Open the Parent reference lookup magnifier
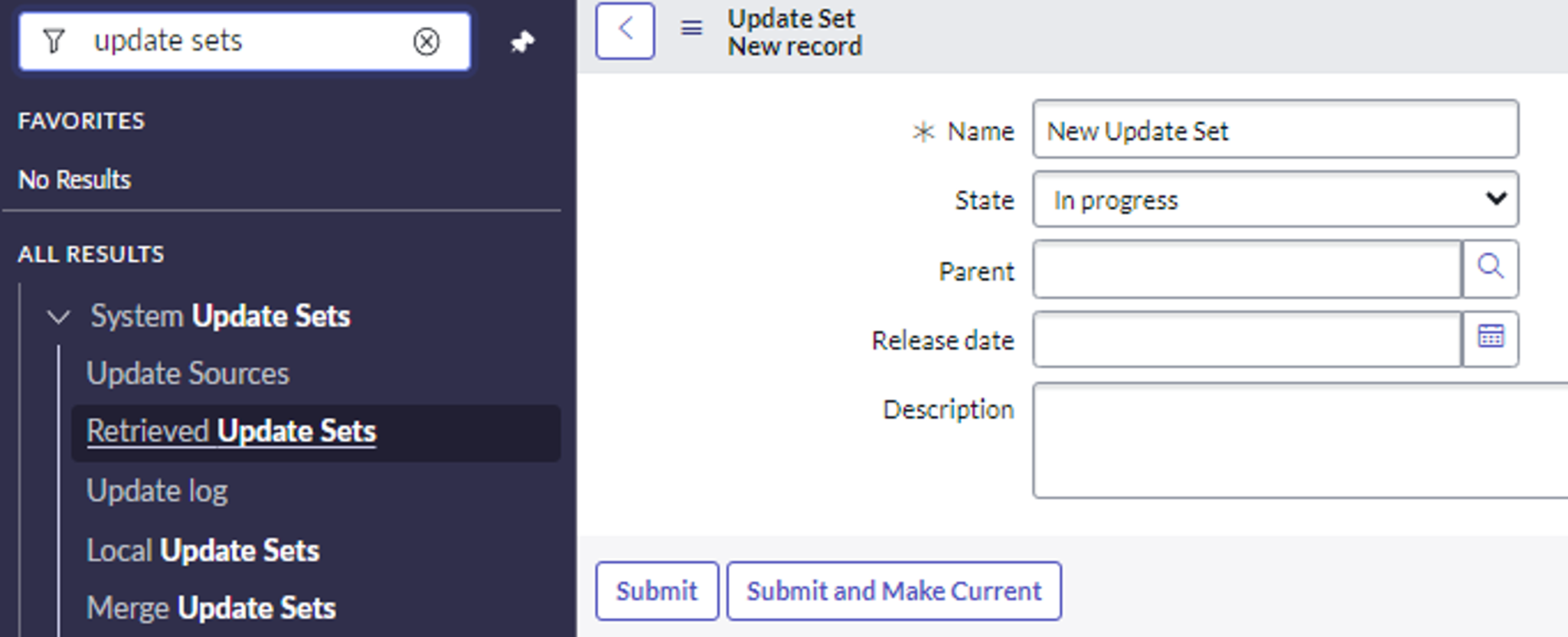Screen dimensions: 1568x637 click(1489, 268)
